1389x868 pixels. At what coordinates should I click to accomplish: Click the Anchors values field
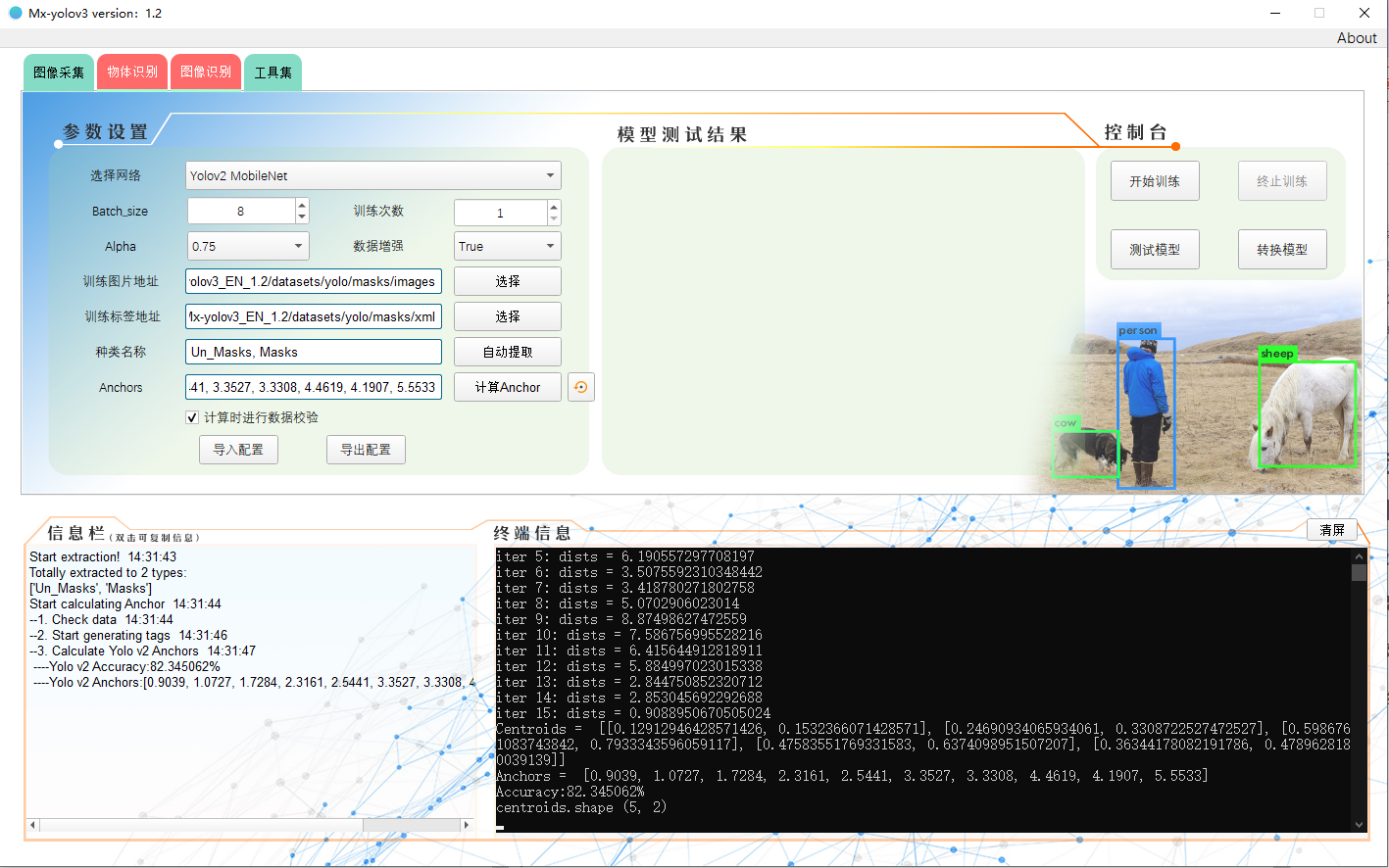[x=314, y=387]
